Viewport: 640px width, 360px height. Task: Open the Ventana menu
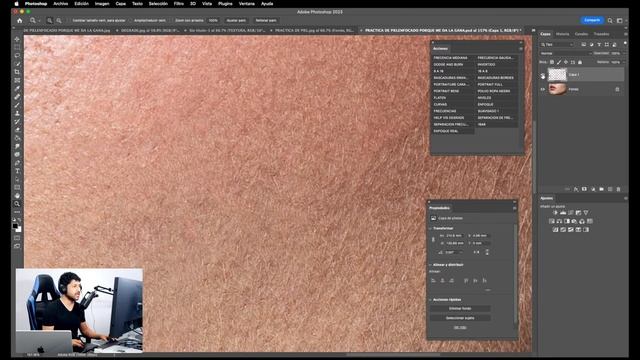(247, 4)
